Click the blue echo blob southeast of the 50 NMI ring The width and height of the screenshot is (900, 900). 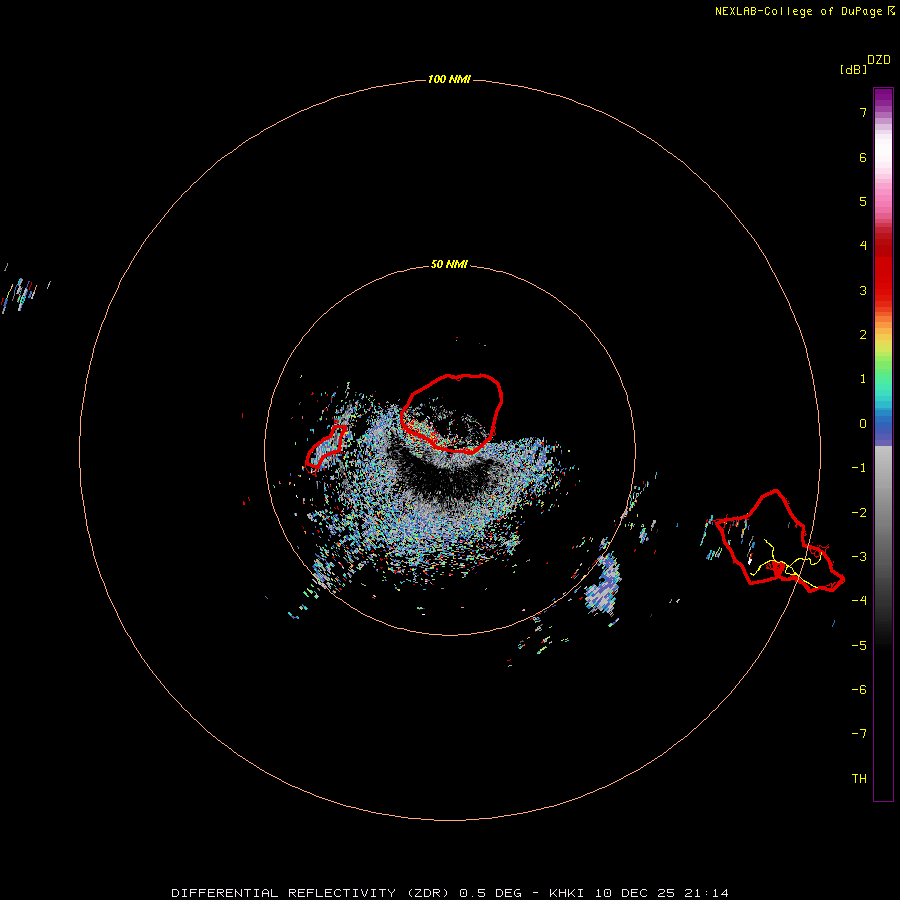[604, 583]
